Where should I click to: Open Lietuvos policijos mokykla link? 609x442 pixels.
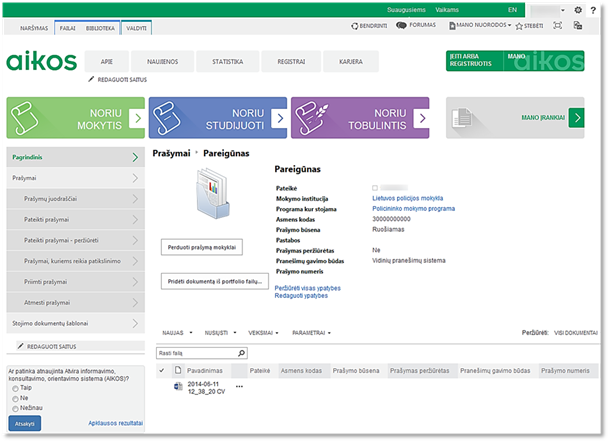tap(407, 198)
